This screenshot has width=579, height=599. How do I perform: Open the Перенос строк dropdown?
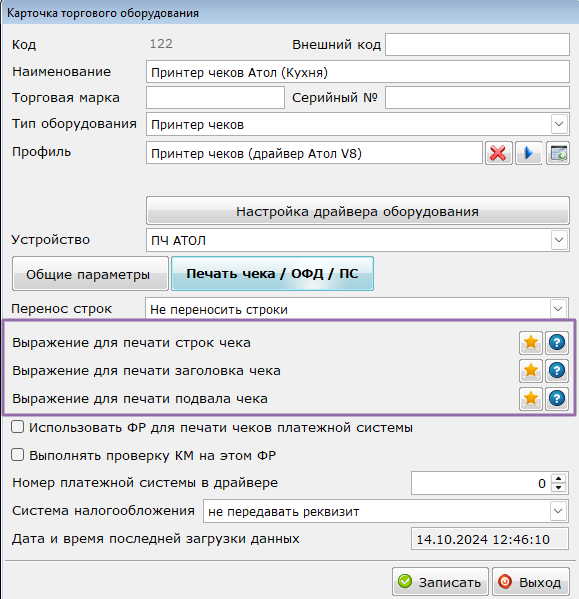click(558, 309)
